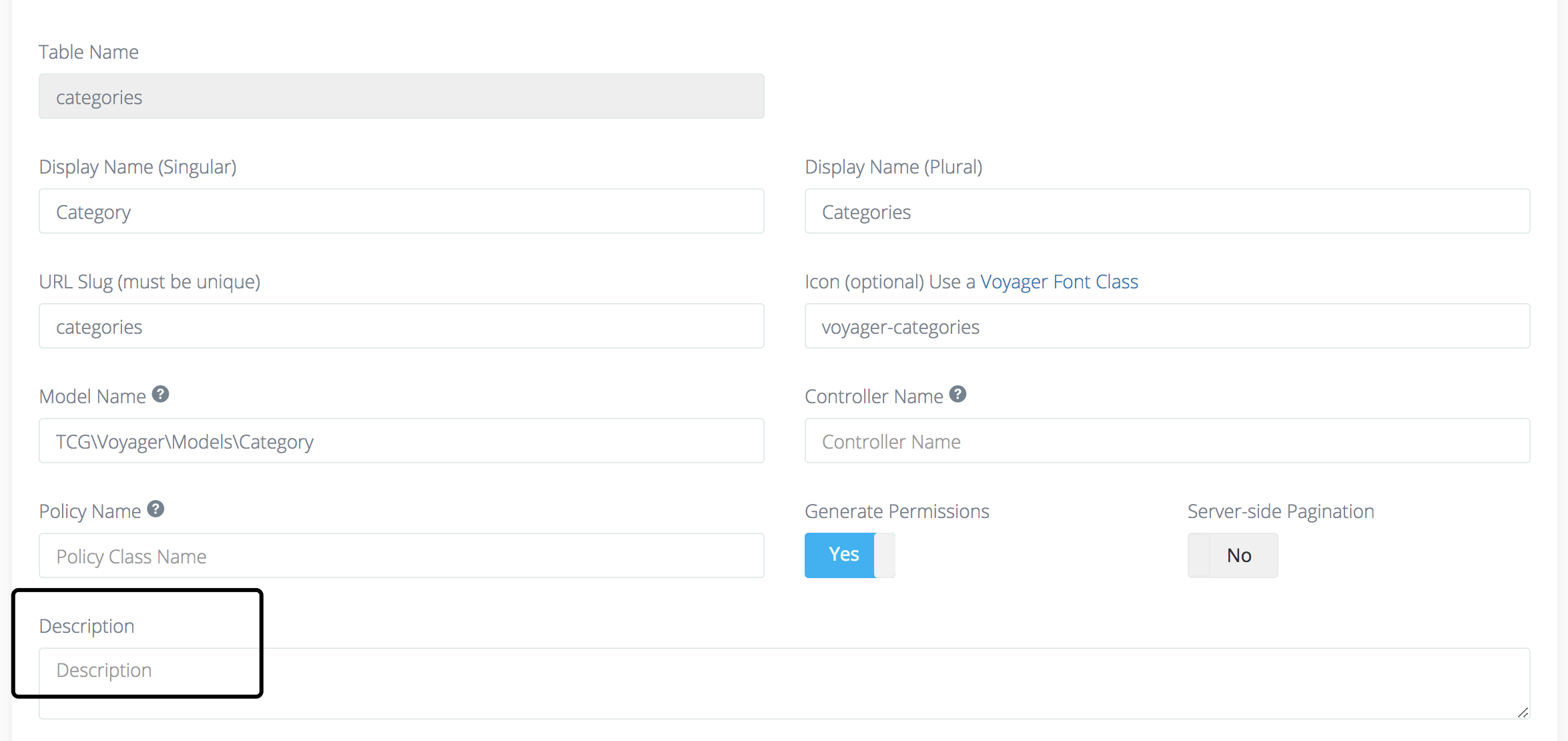Click the URL Slug input containing categories
Screen dimensions: 1568x741
[400, 326]
